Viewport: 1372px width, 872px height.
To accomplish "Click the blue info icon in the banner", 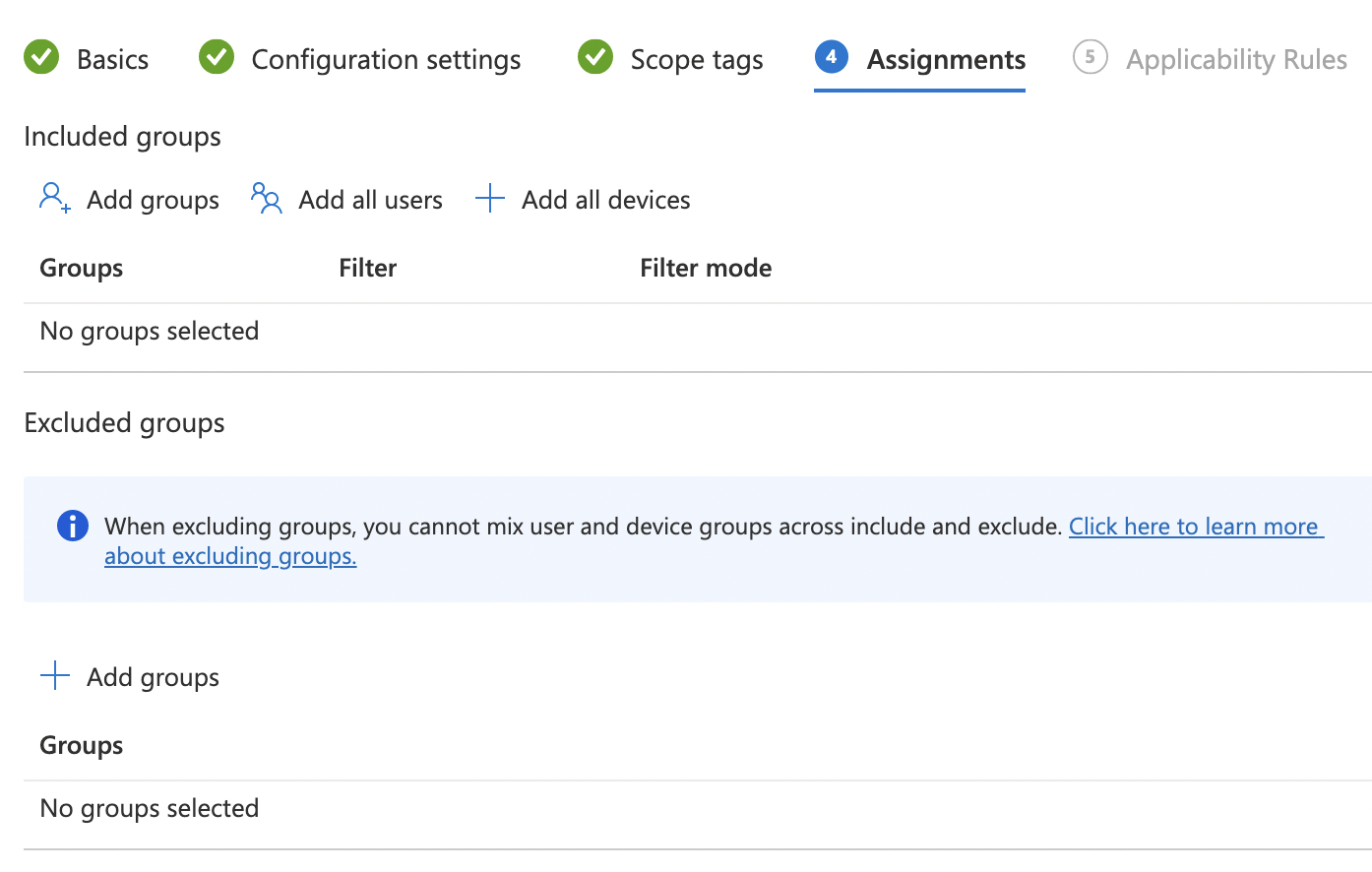I will tap(73, 527).
